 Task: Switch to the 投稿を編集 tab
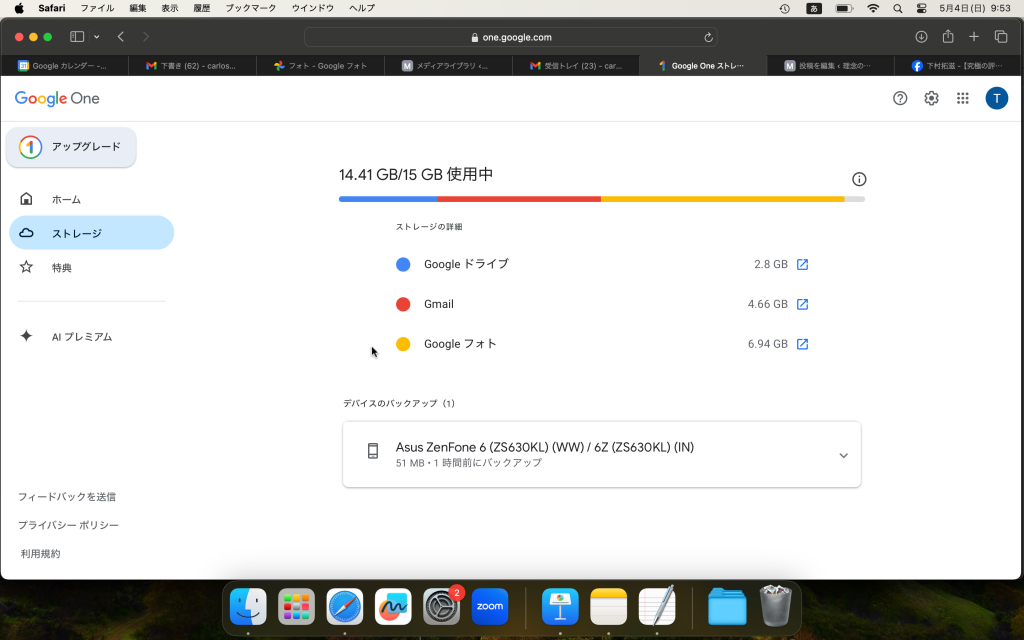[830, 66]
